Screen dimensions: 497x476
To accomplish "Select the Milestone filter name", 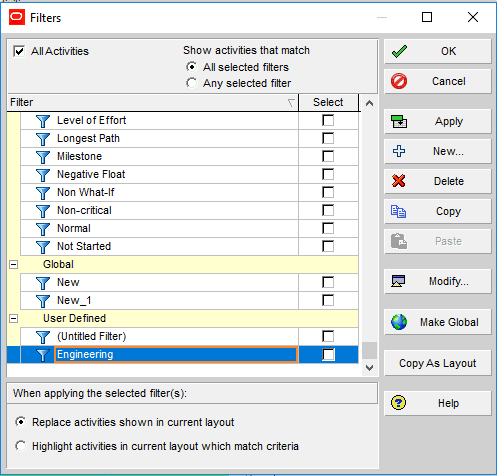I will point(79,156).
